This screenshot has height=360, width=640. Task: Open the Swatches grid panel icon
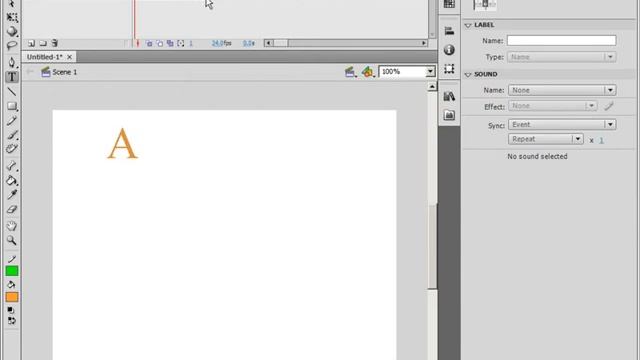pos(449,4)
